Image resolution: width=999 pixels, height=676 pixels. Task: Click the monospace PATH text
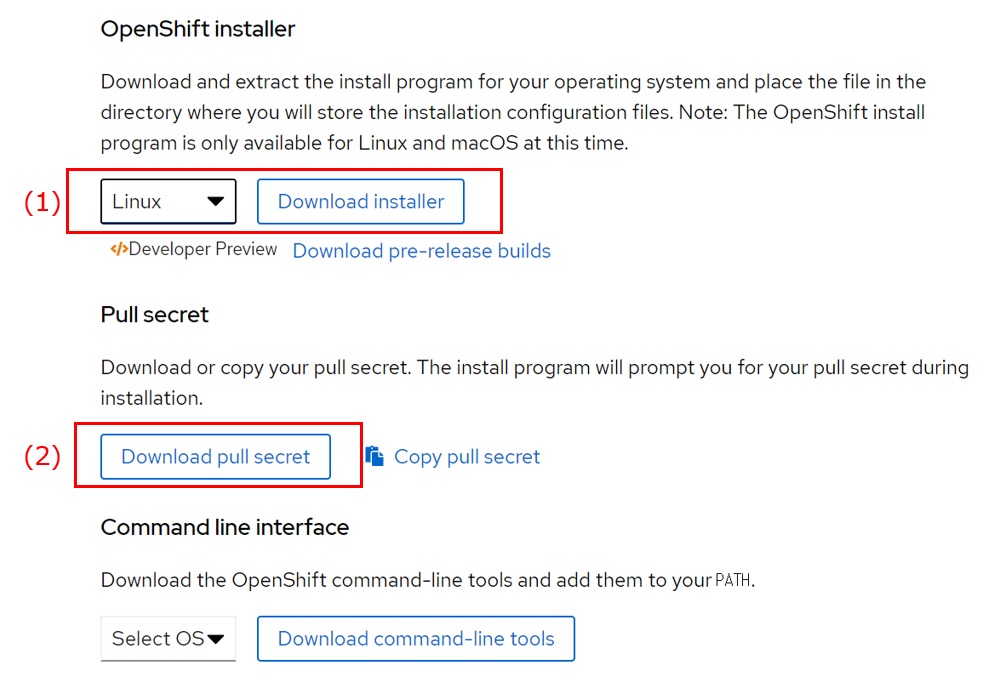(x=734, y=580)
